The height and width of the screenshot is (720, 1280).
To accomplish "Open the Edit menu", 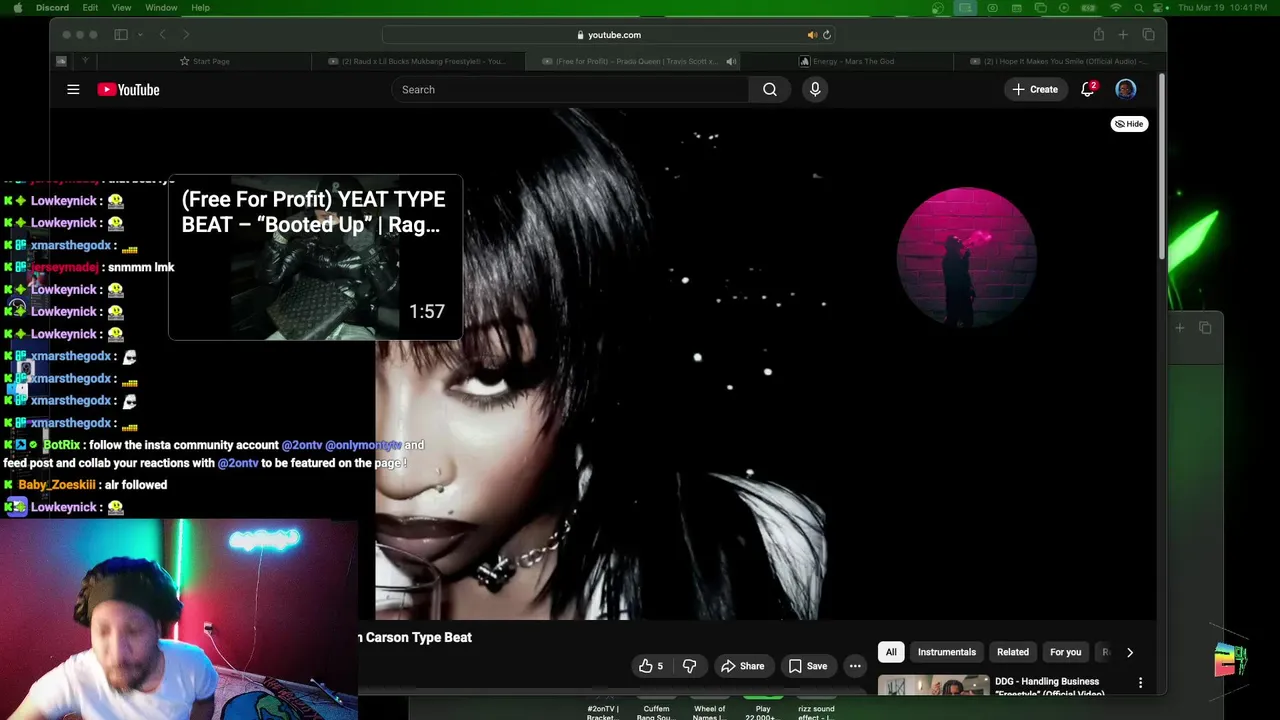I will [90, 8].
